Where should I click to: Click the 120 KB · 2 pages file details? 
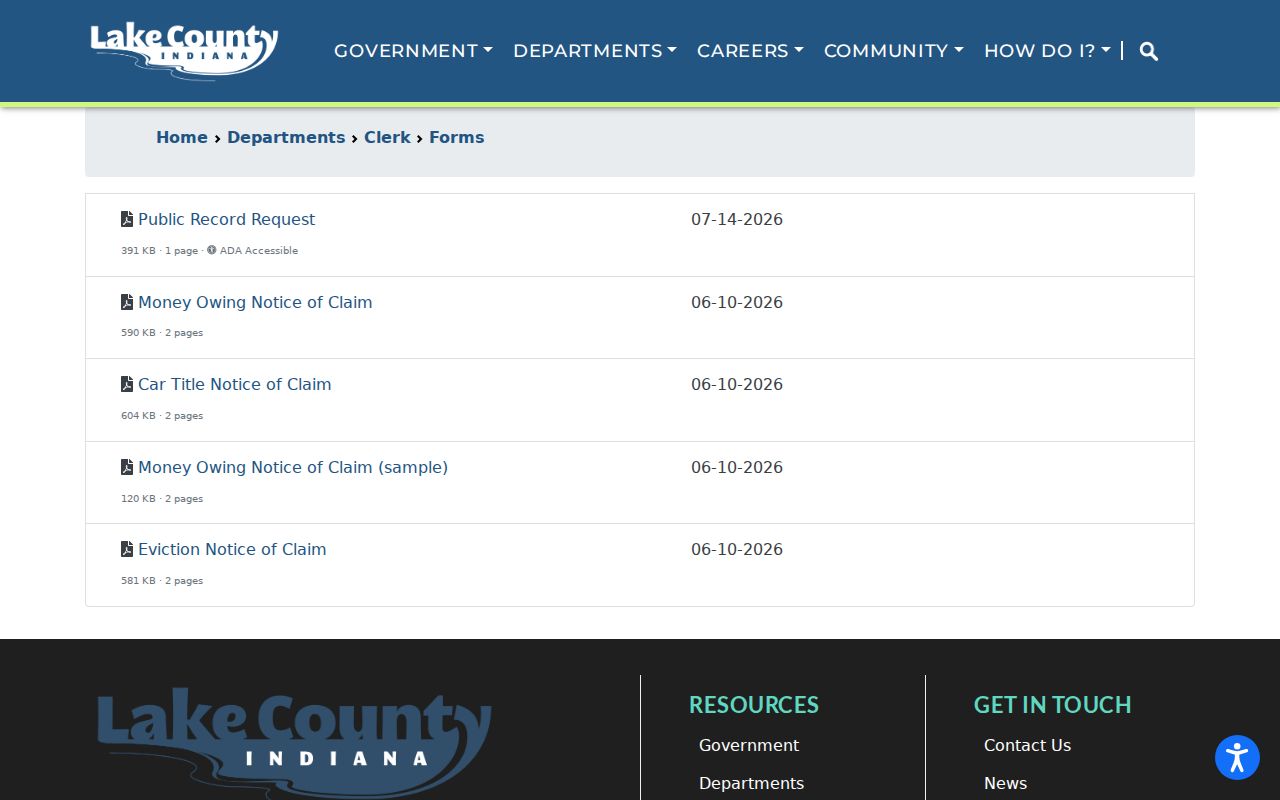click(x=162, y=498)
